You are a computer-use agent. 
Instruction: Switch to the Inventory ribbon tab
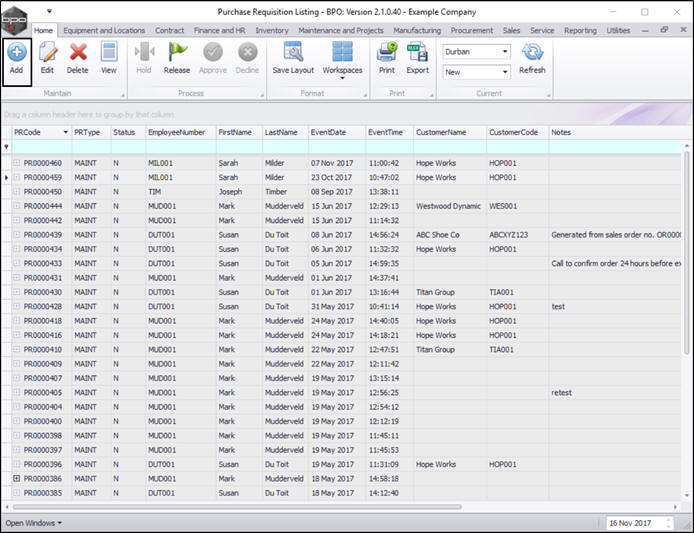271,31
